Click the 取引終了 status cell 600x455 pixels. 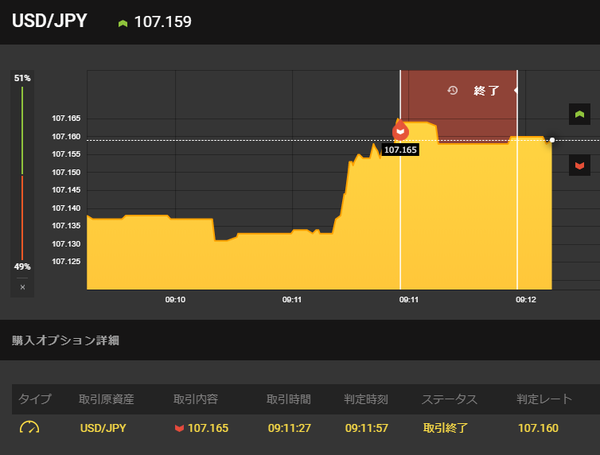pyautogui.click(x=445, y=428)
